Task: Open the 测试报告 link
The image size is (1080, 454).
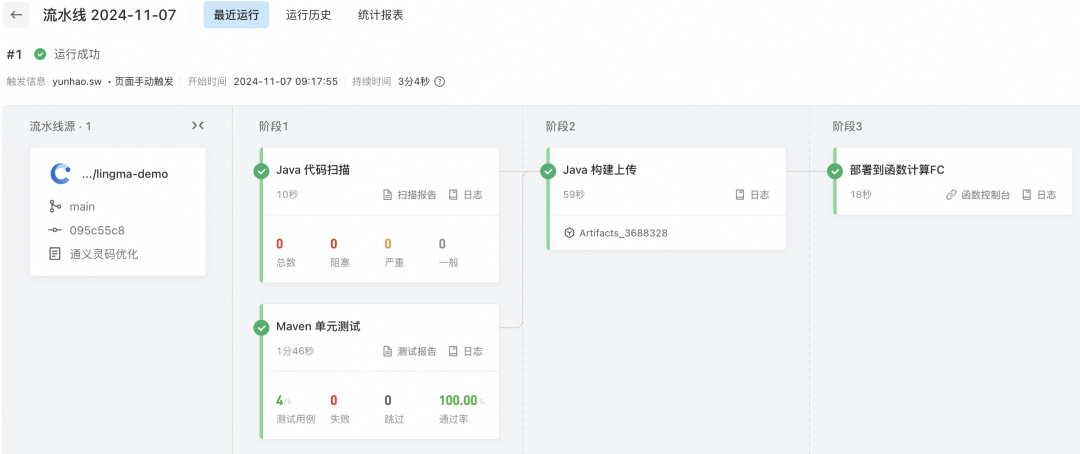Action: click(410, 351)
